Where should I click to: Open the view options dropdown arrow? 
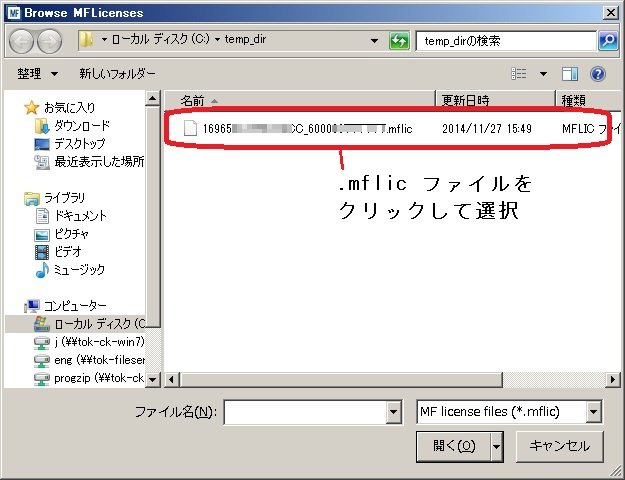pyautogui.click(x=543, y=74)
